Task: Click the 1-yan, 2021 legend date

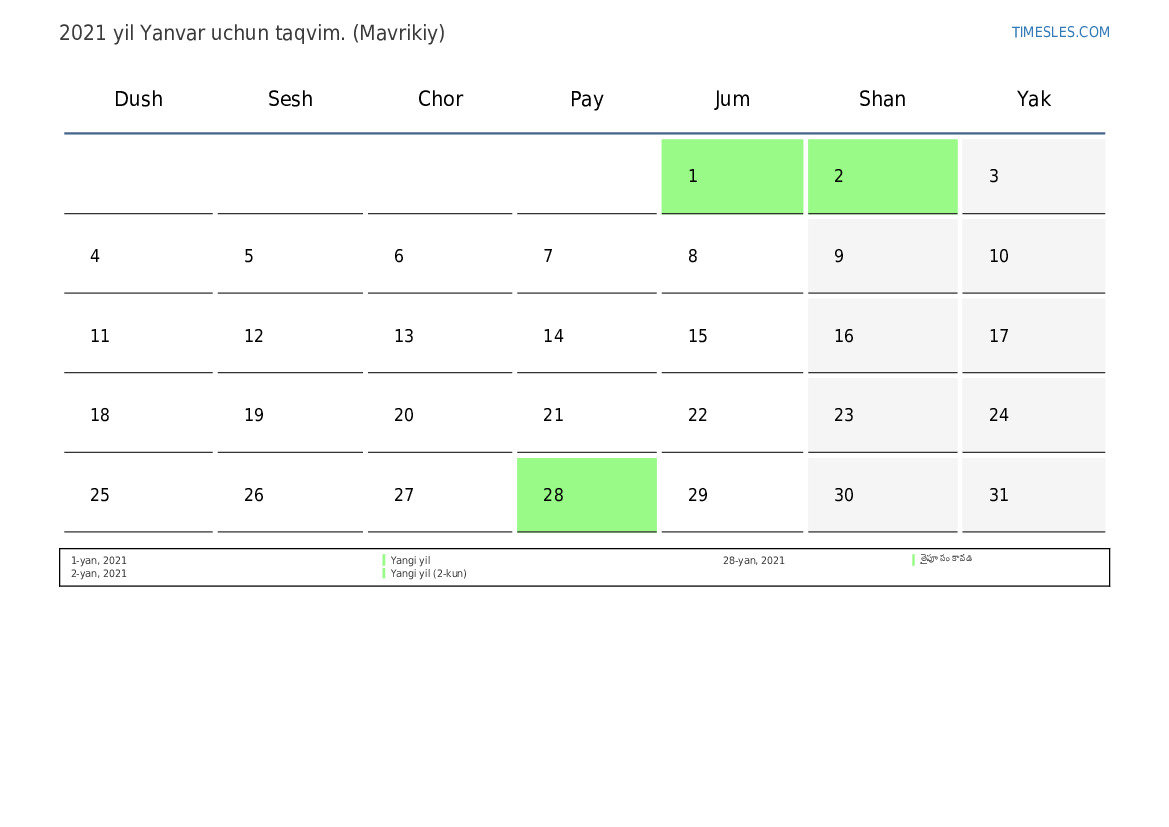Action: pyautogui.click(x=98, y=560)
